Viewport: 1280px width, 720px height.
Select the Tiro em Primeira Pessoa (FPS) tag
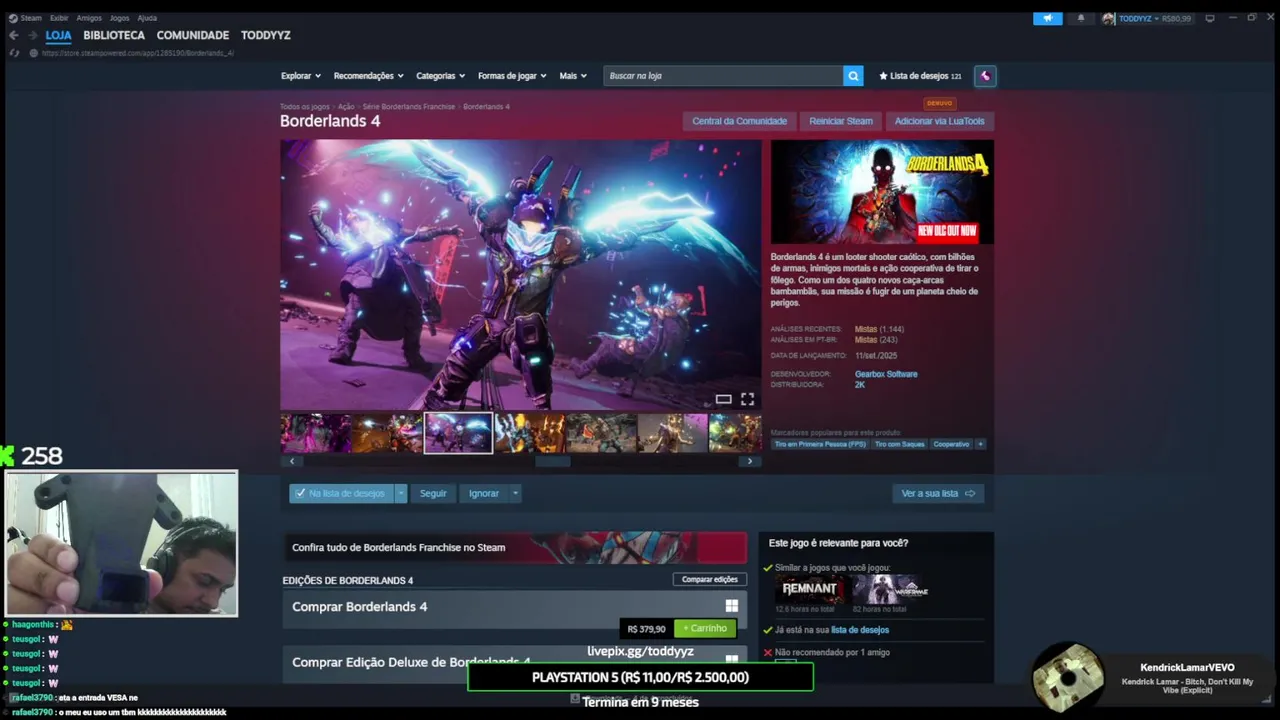coord(820,444)
